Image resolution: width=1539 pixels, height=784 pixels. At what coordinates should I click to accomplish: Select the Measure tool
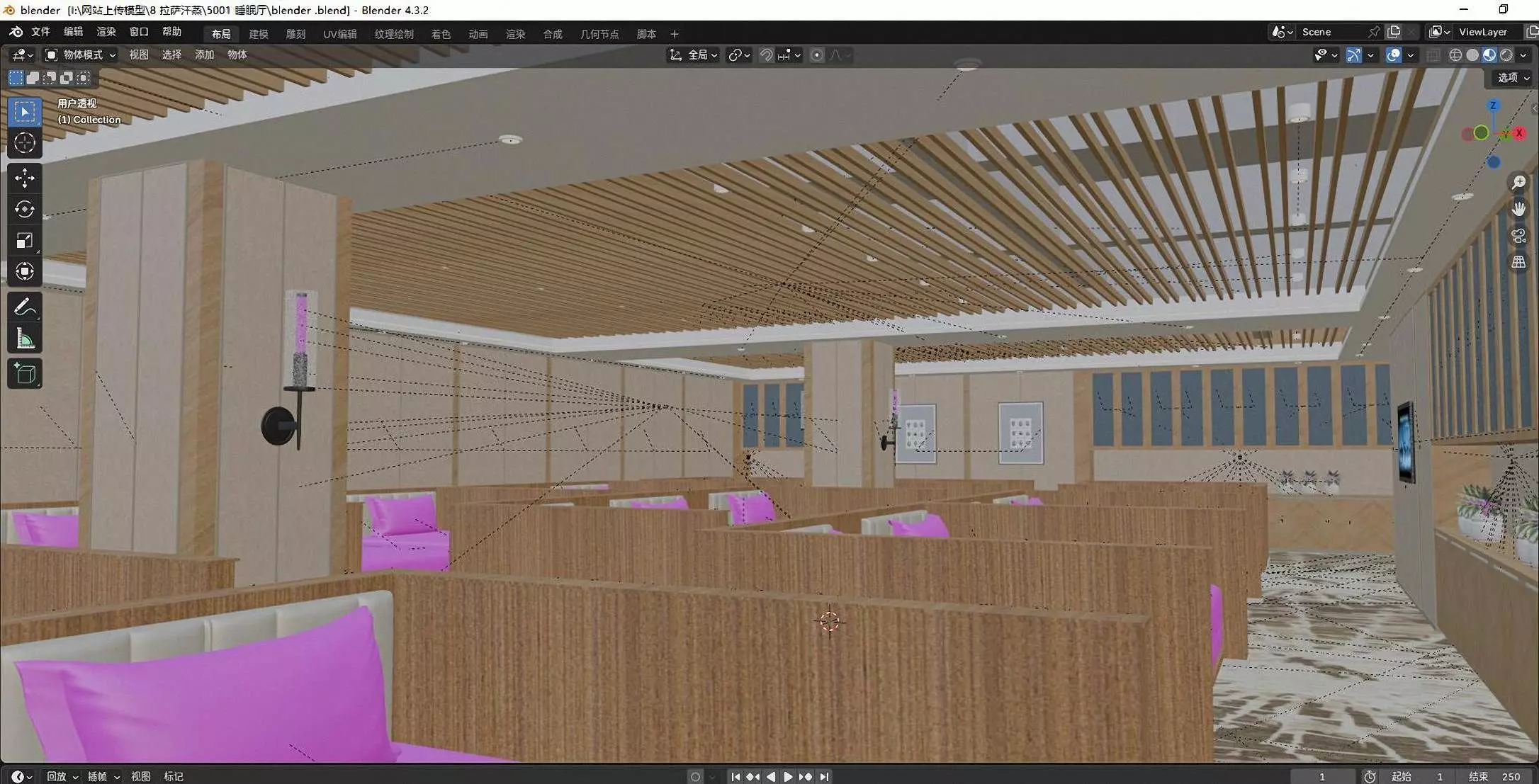[x=25, y=339]
